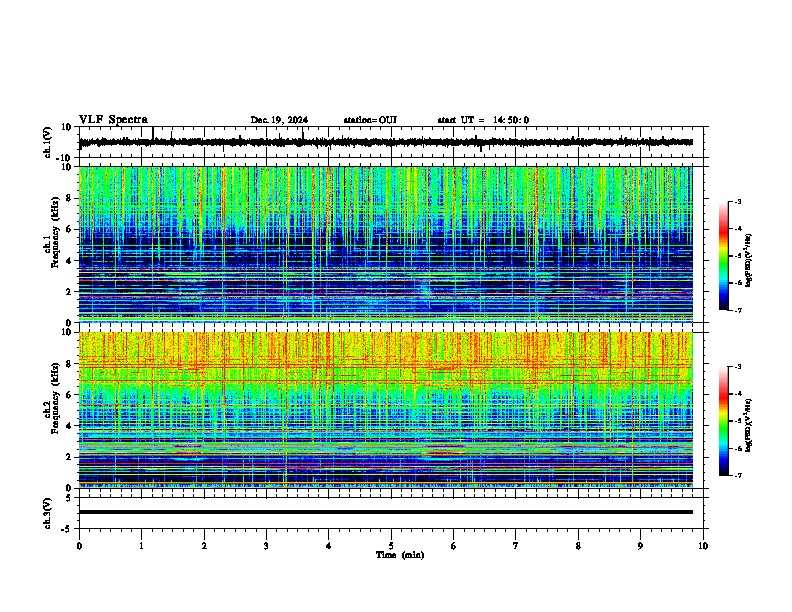Click time axis tick label '9'
The height and width of the screenshot is (612, 792).
click(x=640, y=546)
